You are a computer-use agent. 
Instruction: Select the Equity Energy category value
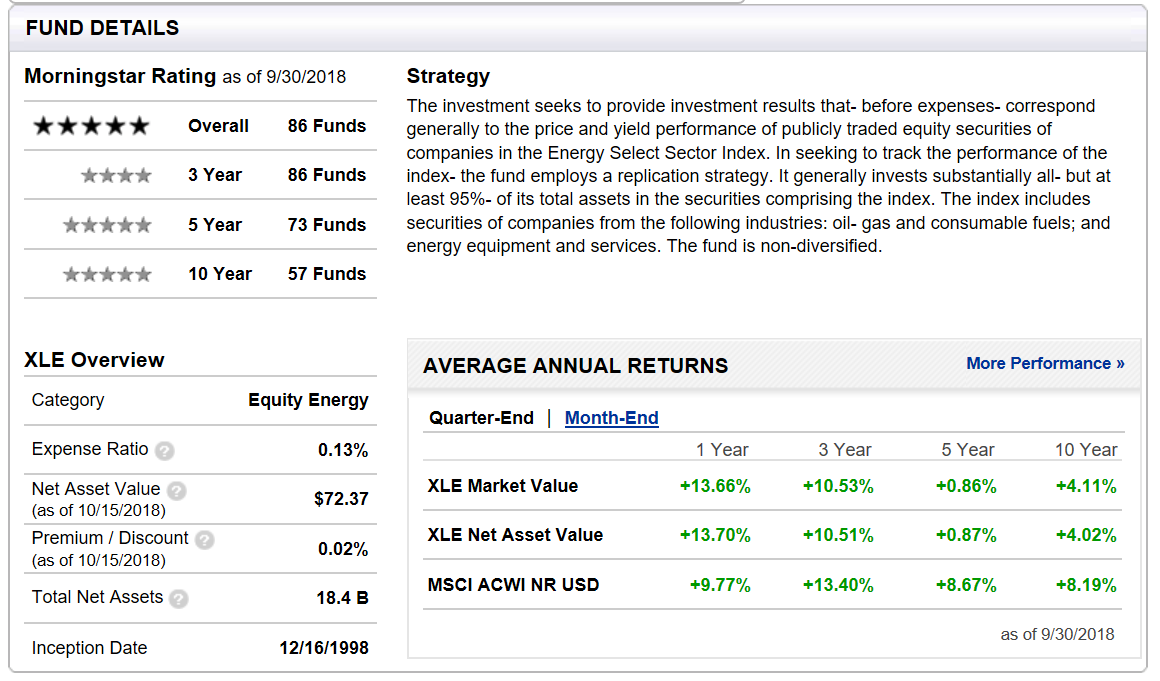click(x=307, y=400)
